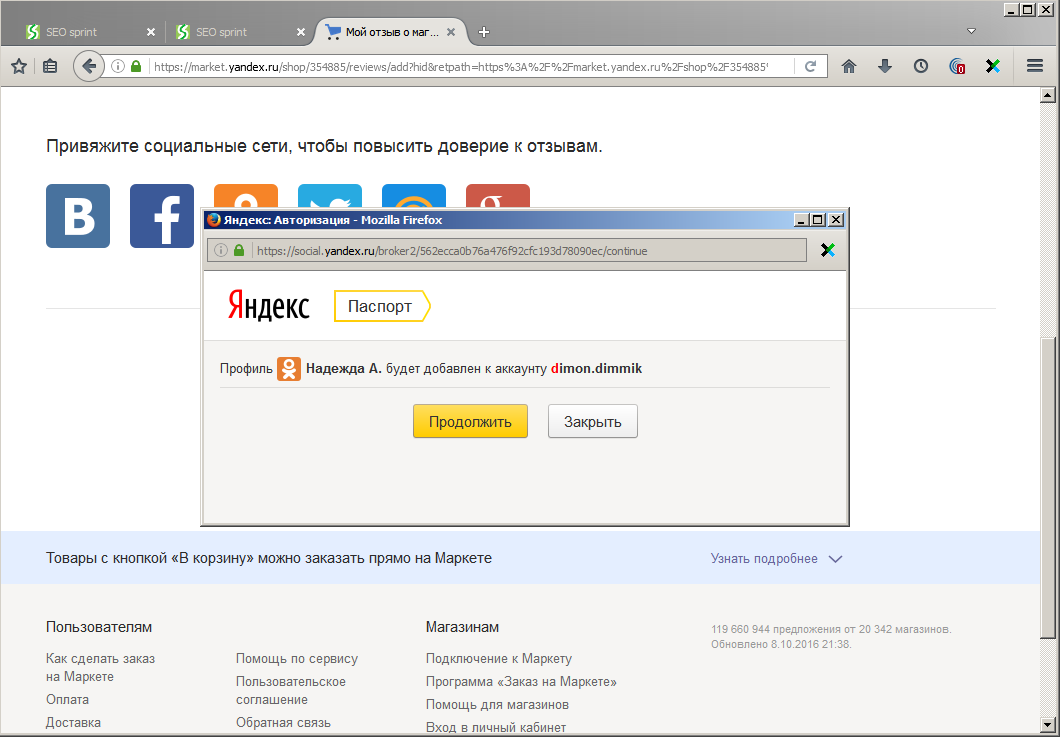Link the Mail.ru social network
This screenshot has width=1060, height=737.
[414, 196]
